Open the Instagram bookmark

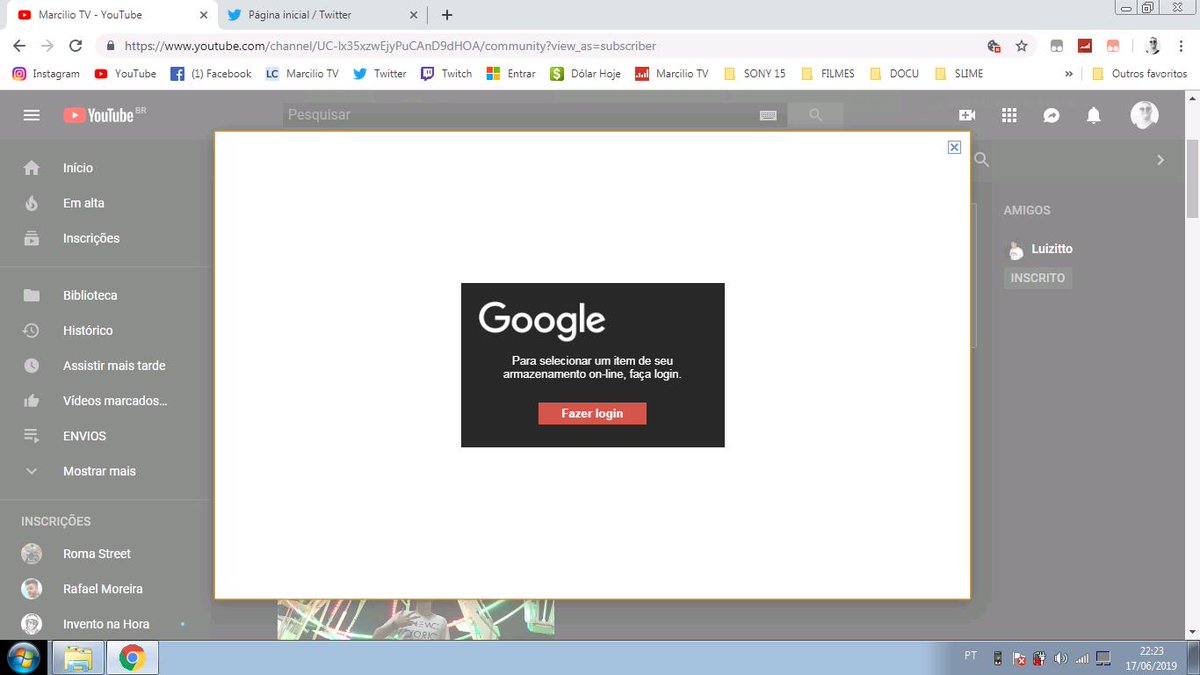click(46, 74)
